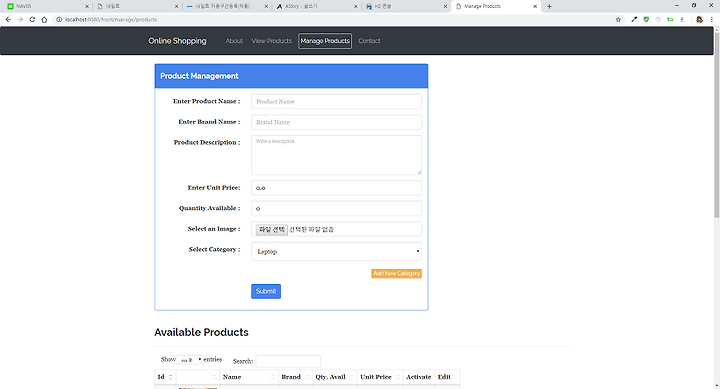This screenshot has width=720, height=389.
Task: Click inside the Product Description textarea
Action: point(336,155)
